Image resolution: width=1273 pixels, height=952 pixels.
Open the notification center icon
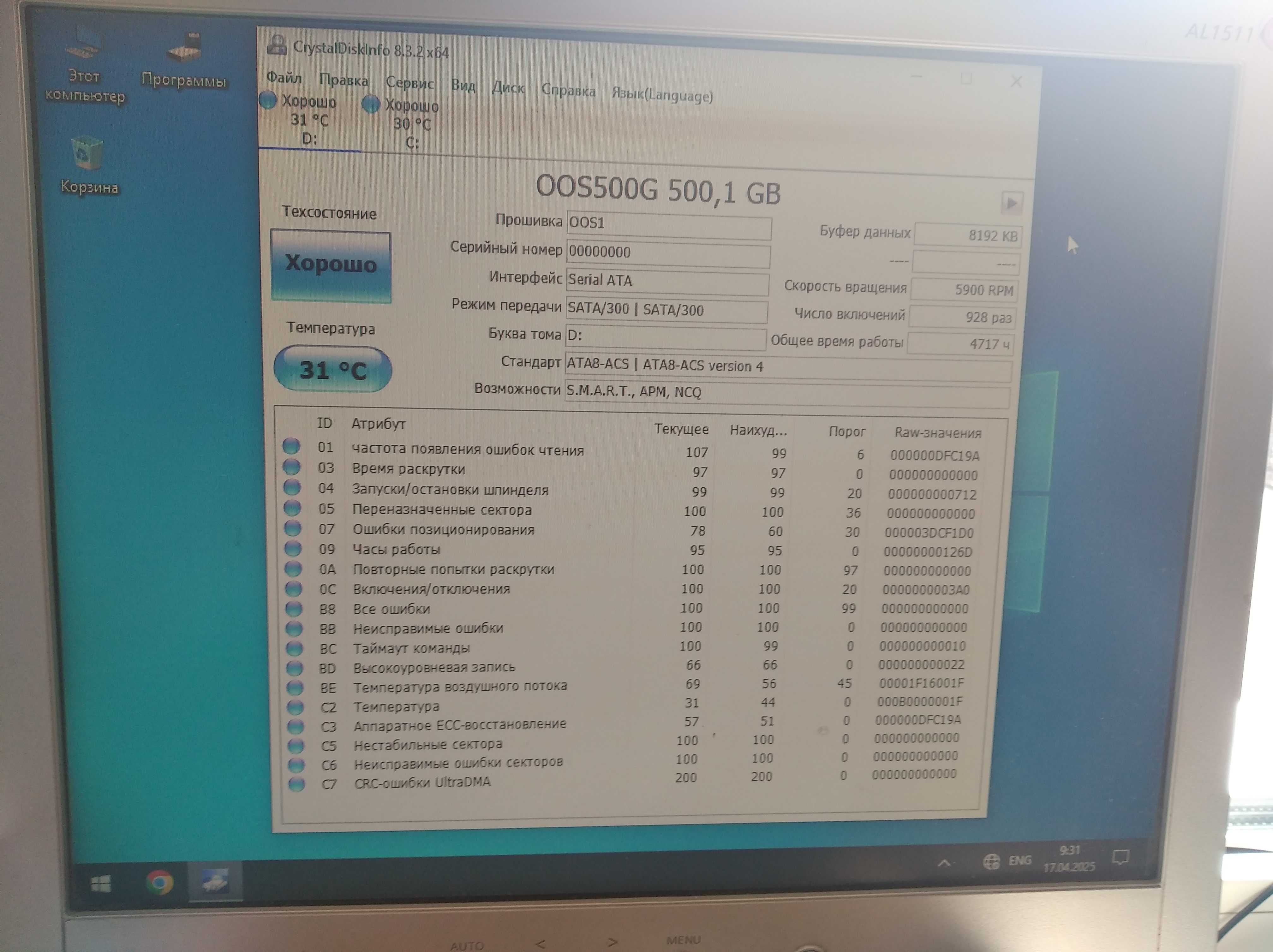pos(1120,858)
